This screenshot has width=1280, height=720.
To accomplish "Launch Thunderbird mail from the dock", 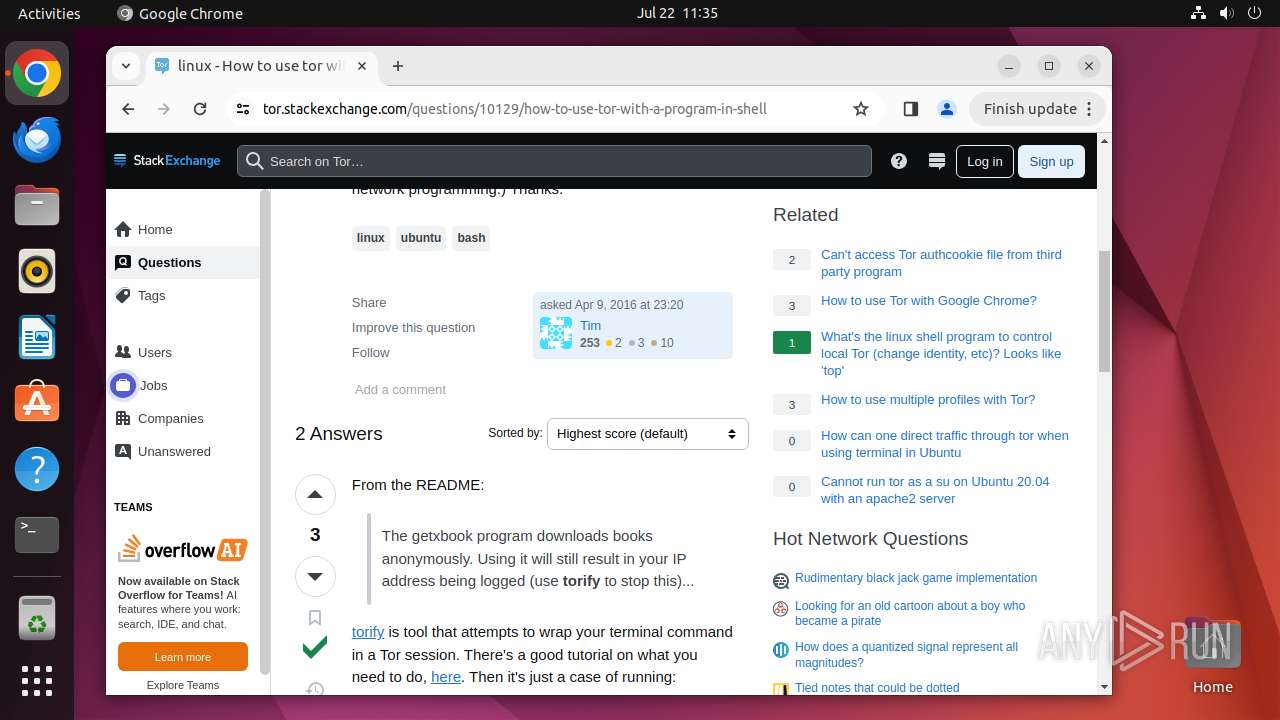I will [x=37, y=139].
